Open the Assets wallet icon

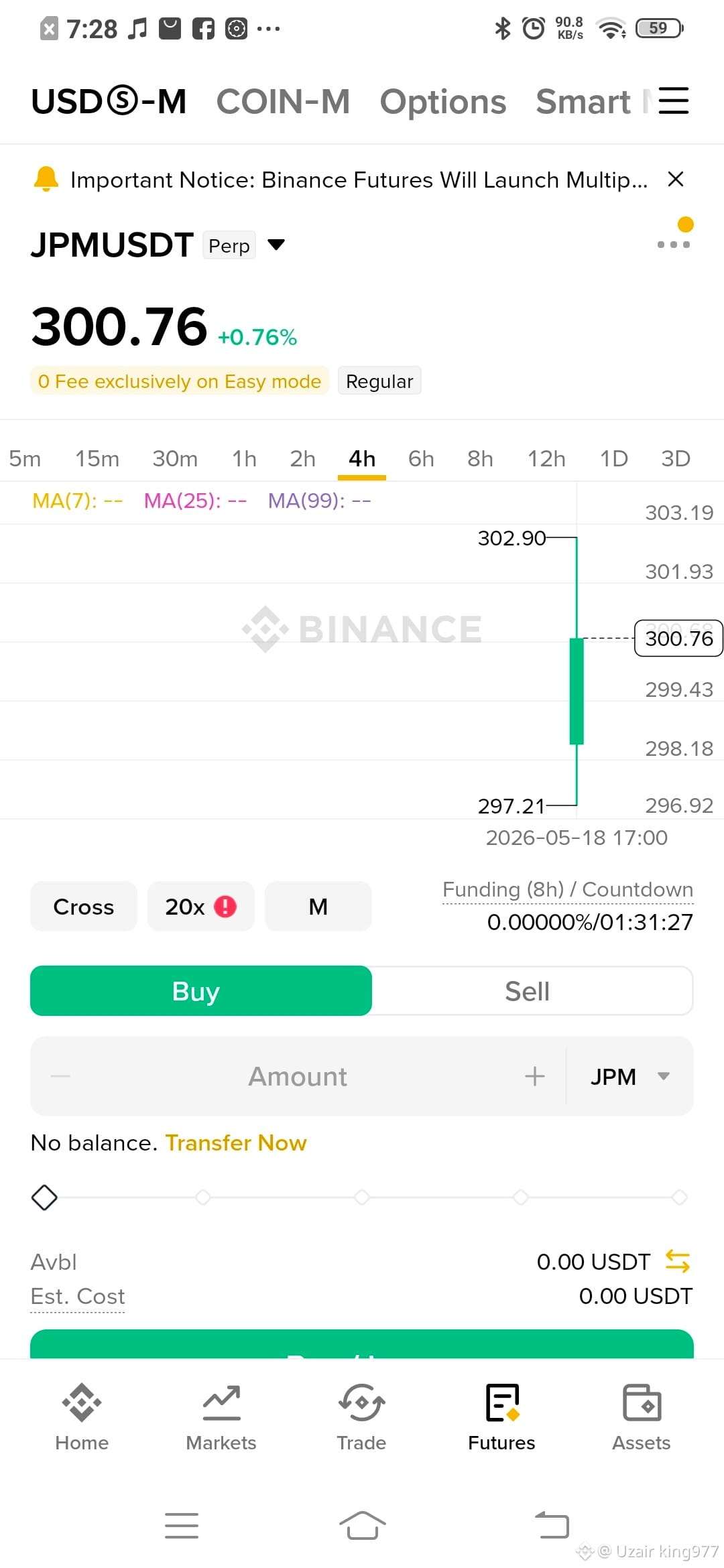click(642, 1402)
